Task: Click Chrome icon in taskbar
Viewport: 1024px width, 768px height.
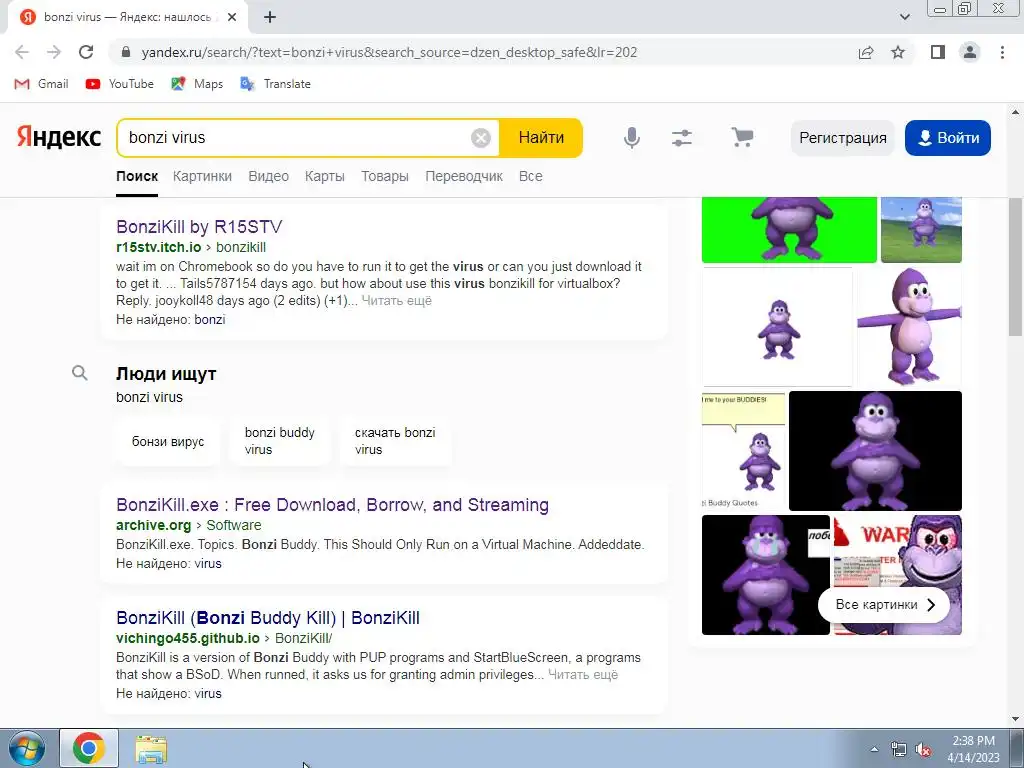Action: (x=89, y=748)
